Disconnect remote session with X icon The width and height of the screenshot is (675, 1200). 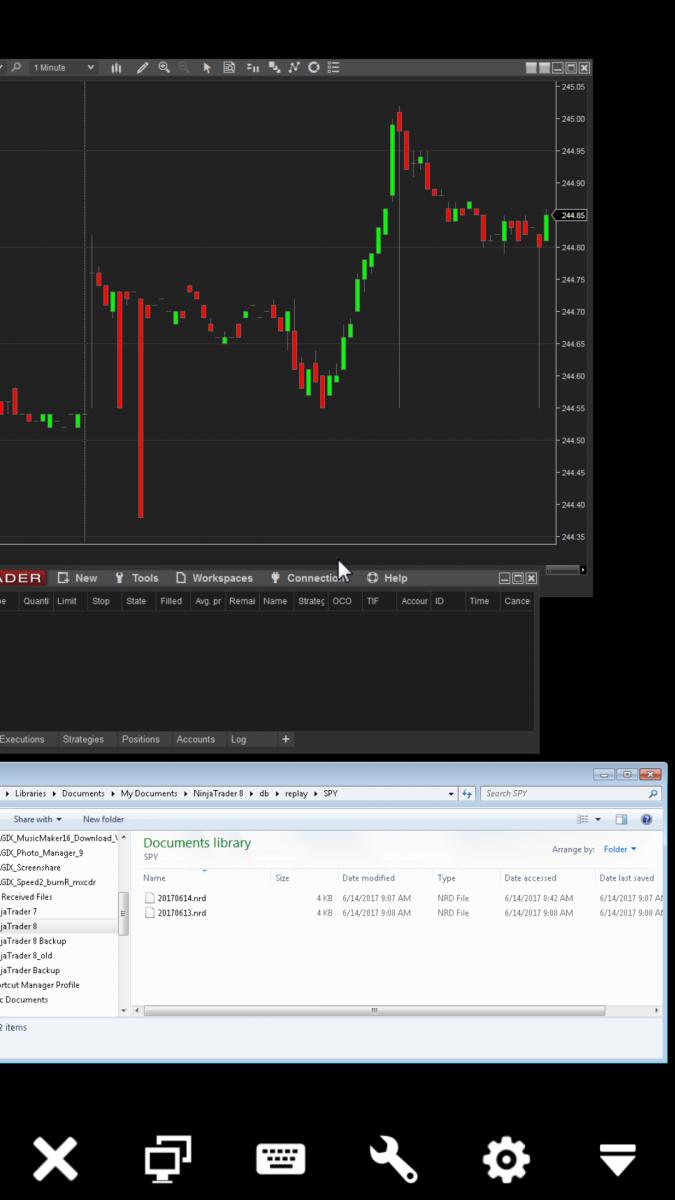click(55, 1160)
